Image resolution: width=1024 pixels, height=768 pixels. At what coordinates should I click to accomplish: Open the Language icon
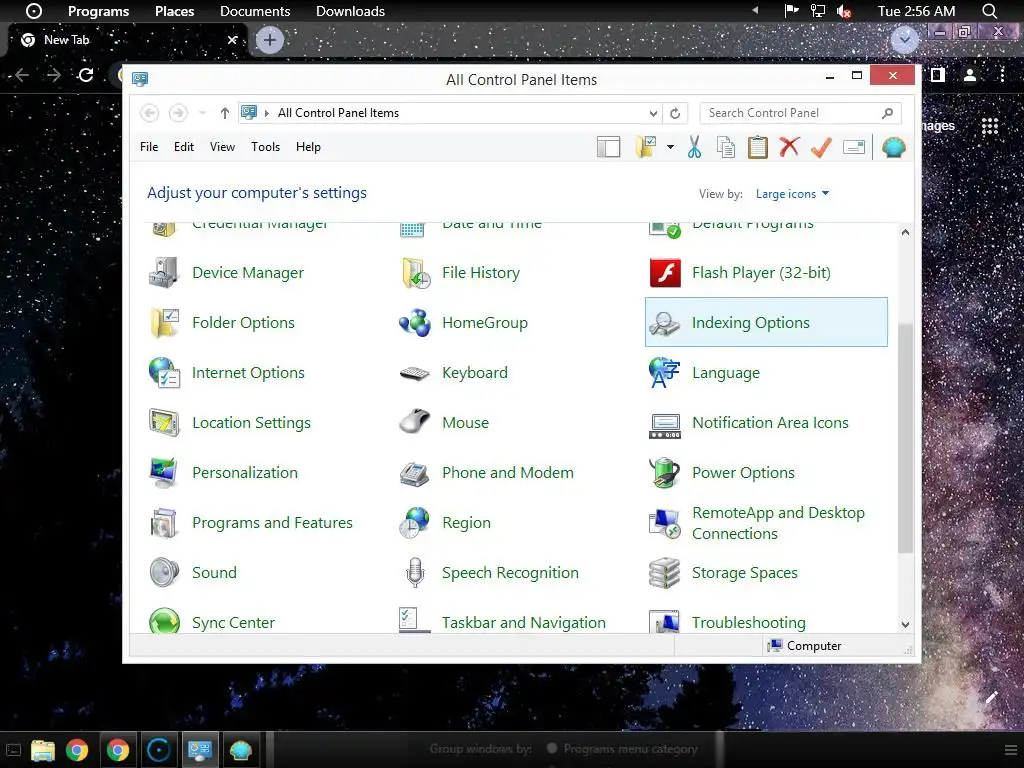tap(665, 373)
